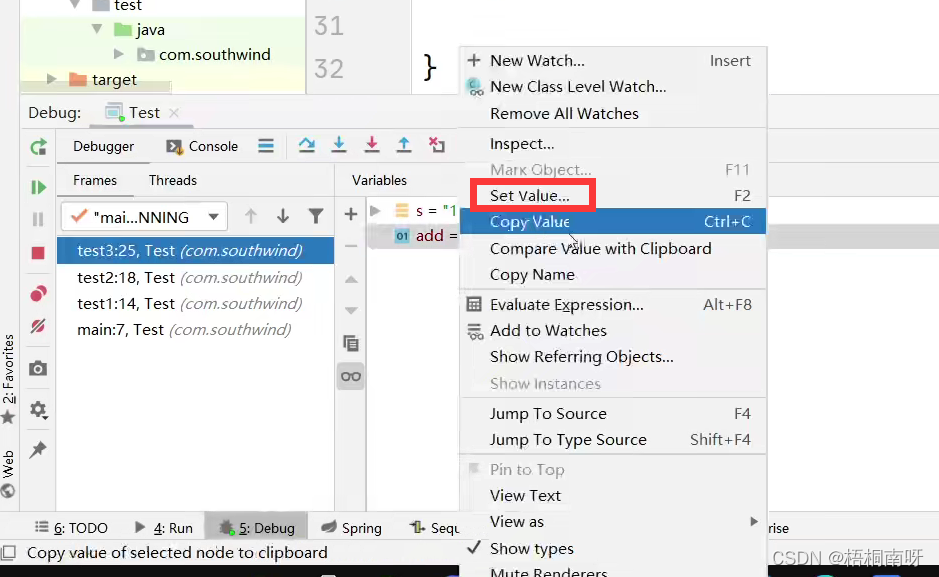Click the Rerun Test debug icon

coord(38,147)
